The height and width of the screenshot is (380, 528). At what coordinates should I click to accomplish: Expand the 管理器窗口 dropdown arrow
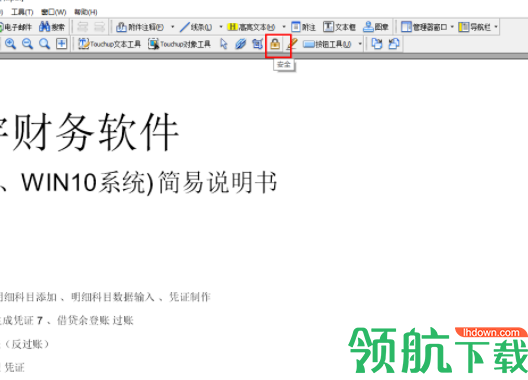[452, 27]
